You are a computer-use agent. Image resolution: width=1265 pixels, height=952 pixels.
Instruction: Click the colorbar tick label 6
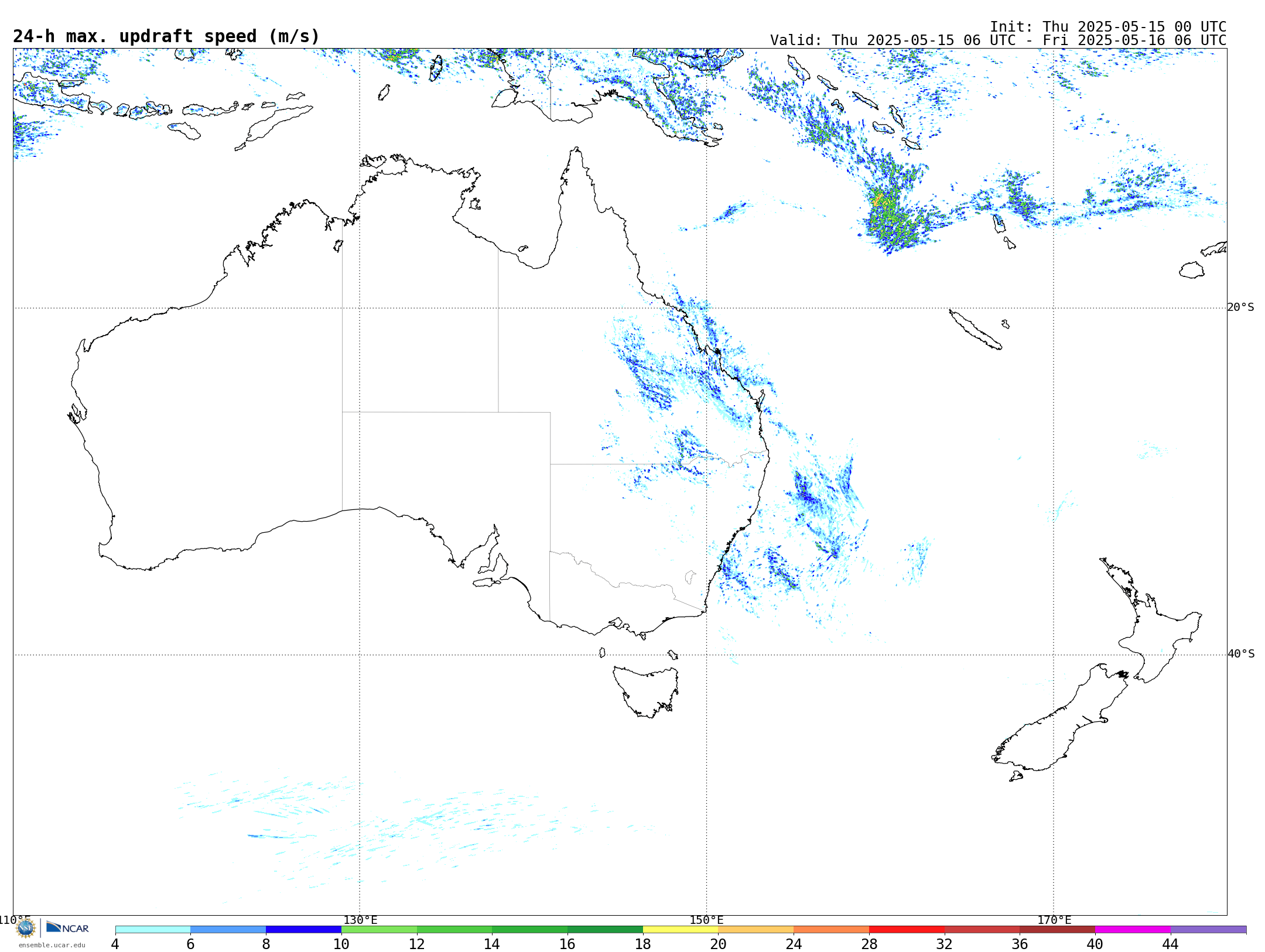pos(190,944)
